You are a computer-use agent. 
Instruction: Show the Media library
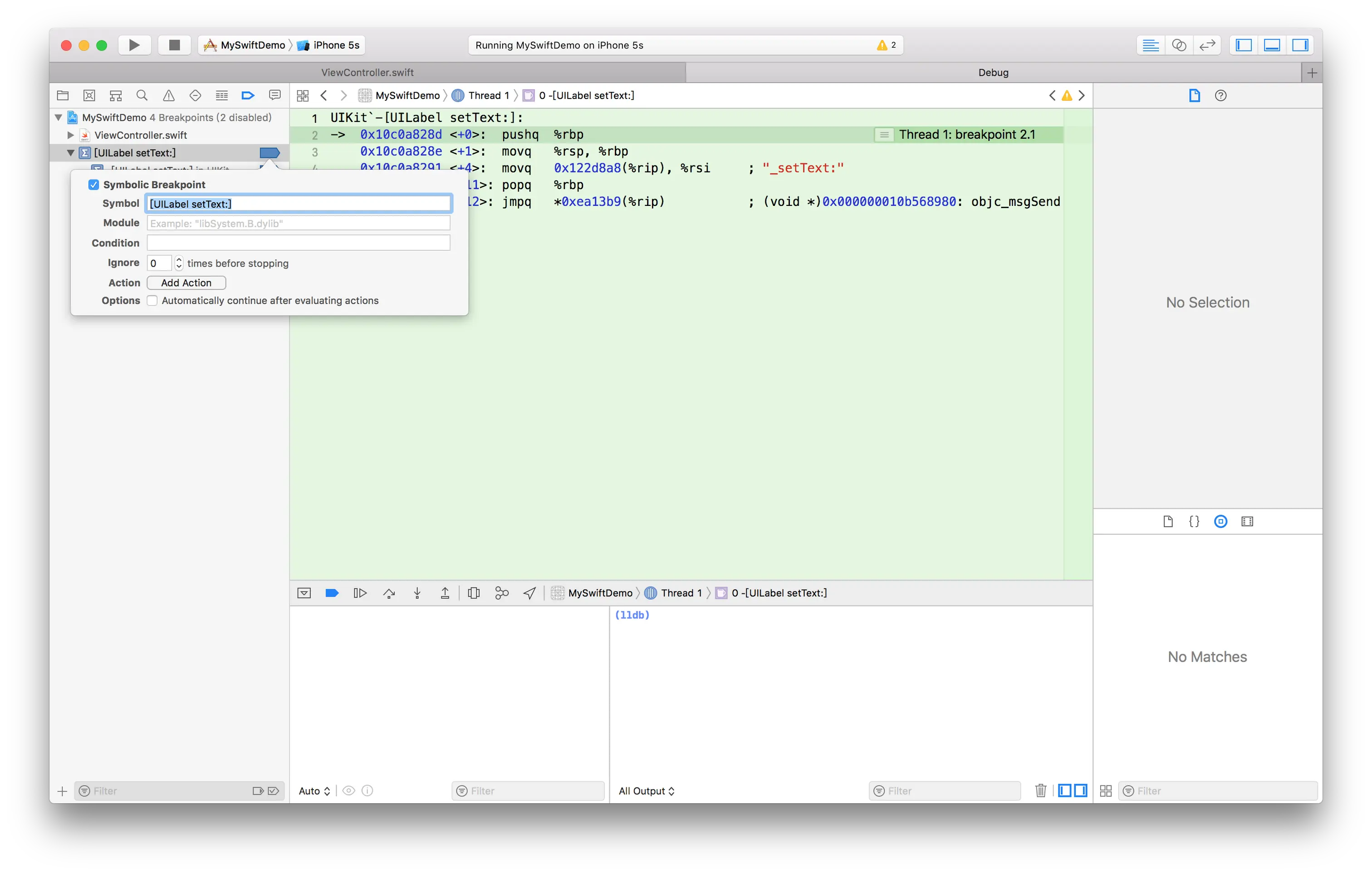point(1247,521)
